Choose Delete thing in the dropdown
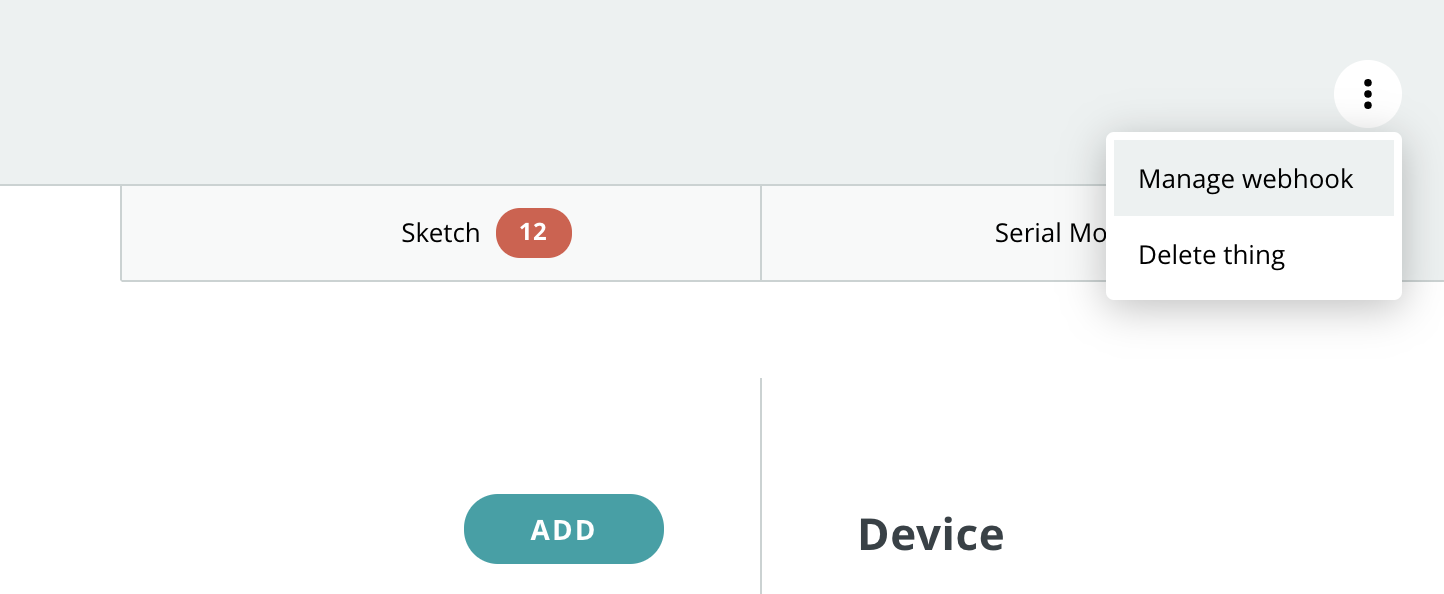Screen dimensions: 1444x594 pyautogui.click(x=1212, y=255)
